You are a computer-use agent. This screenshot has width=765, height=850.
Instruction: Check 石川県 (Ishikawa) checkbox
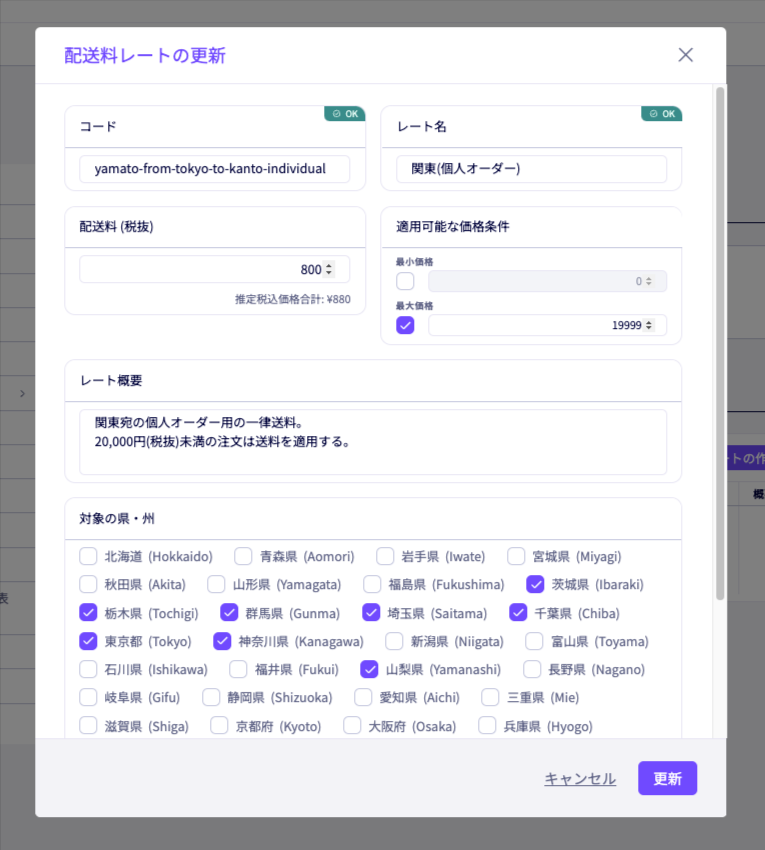pyautogui.click(x=88, y=669)
